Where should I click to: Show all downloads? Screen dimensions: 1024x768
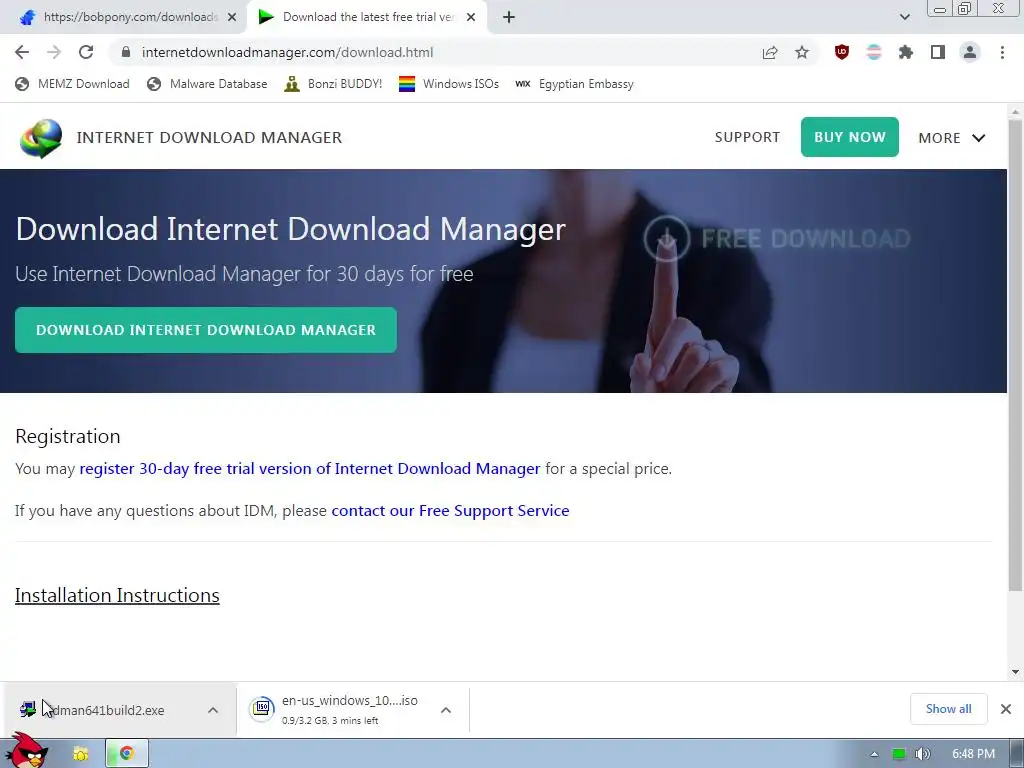948,709
